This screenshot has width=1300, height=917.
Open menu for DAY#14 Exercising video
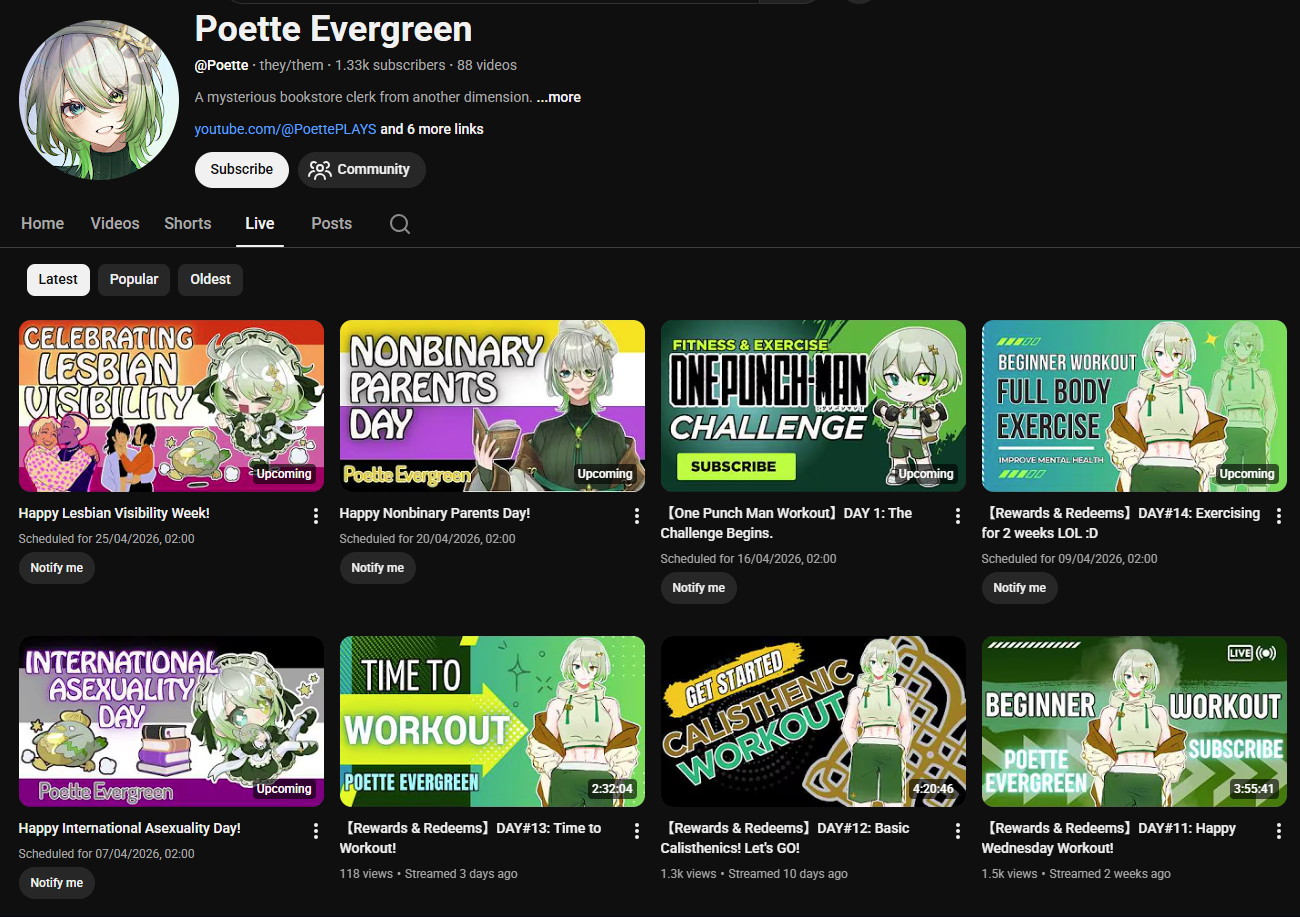point(1279,516)
